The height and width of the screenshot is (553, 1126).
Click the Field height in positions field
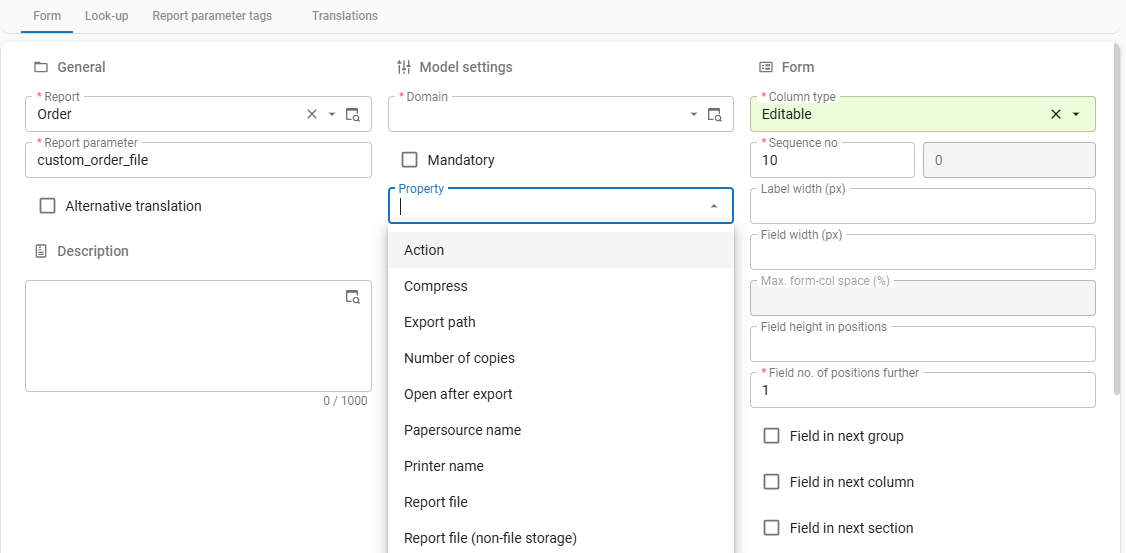pos(923,344)
